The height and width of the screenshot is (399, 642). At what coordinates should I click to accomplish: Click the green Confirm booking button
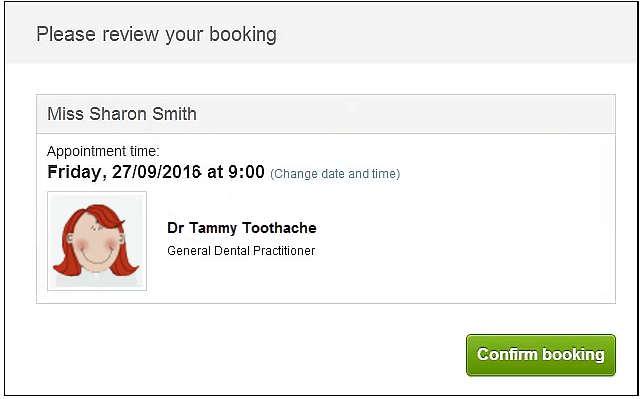pyautogui.click(x=540, y=355)
